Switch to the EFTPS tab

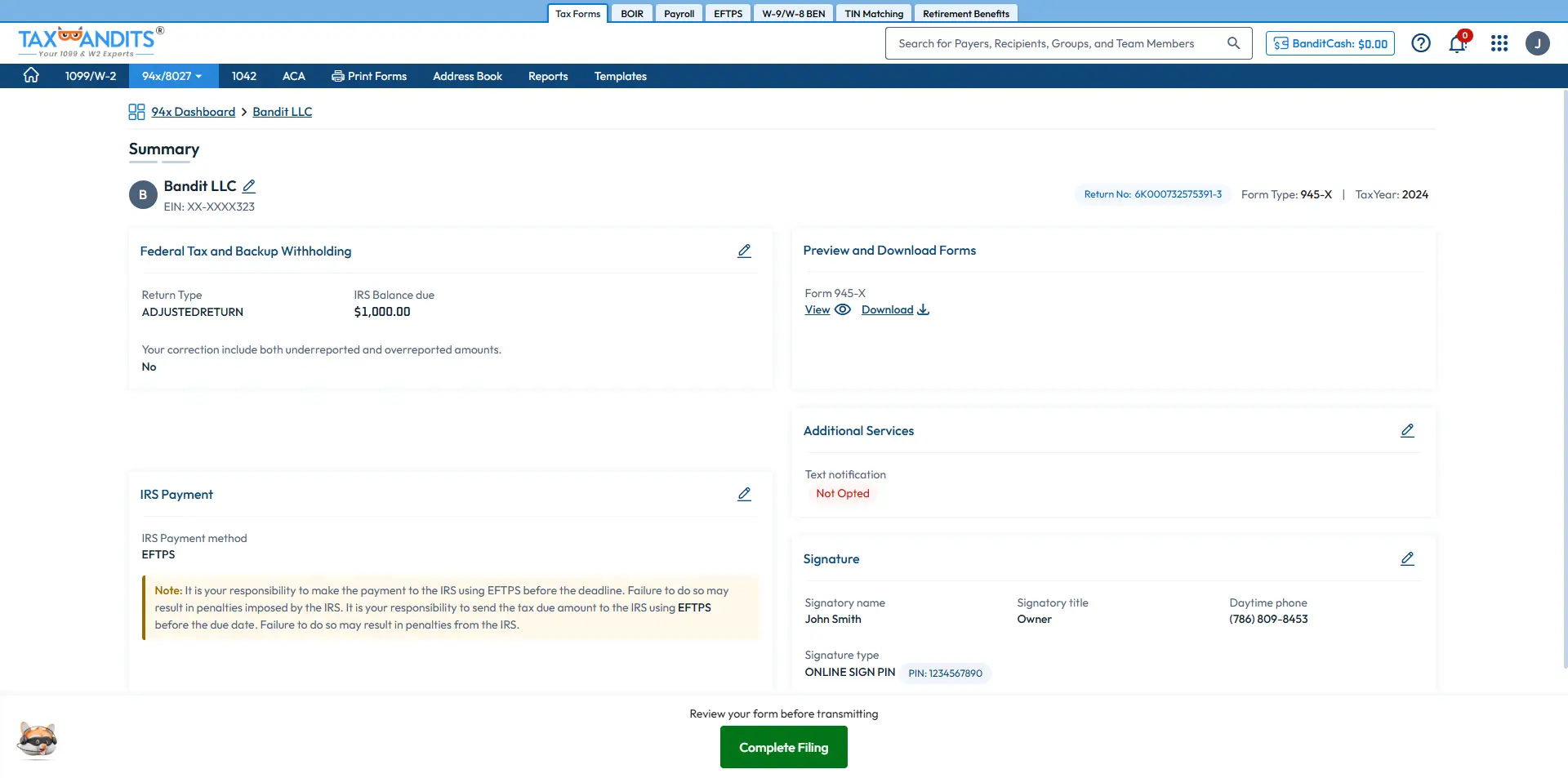click(728, 13)
